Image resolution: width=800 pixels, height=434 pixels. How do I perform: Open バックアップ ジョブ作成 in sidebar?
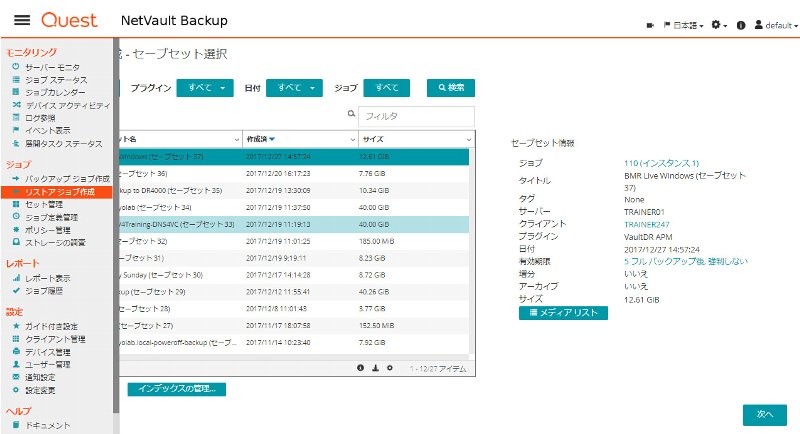(x=67, y=179)
